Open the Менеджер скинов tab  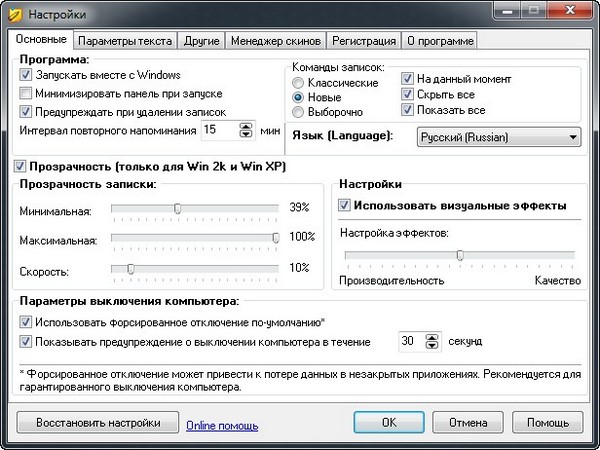pos(276,41)
